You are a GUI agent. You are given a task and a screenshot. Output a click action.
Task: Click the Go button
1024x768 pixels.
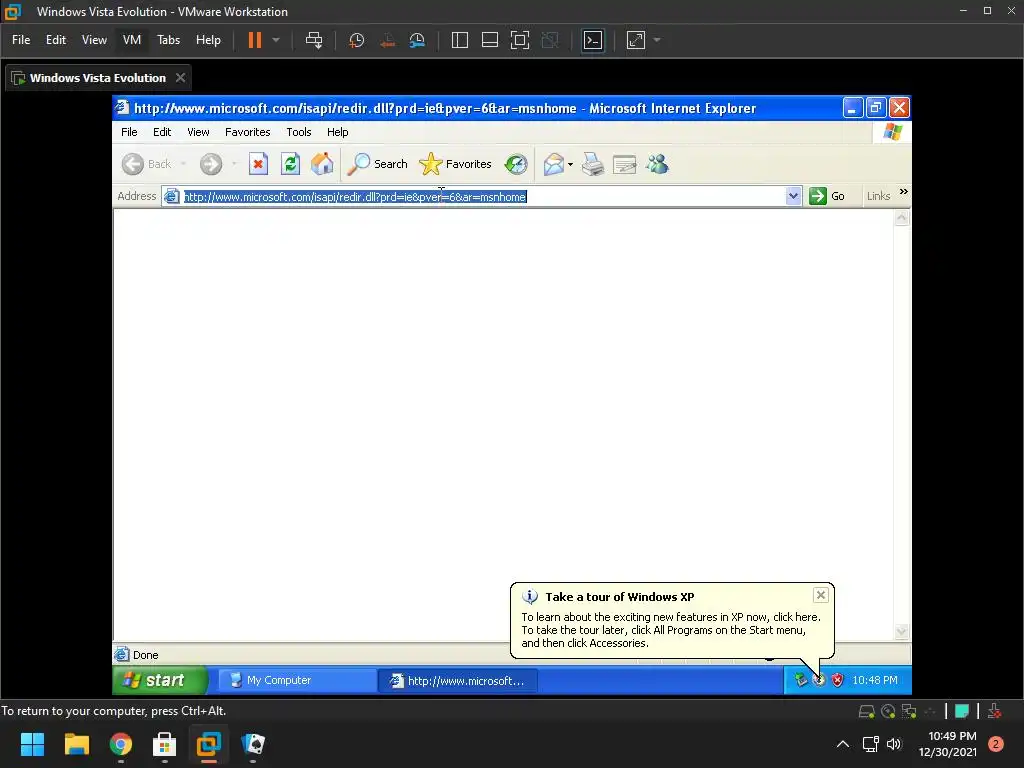[x=827, y=196]
